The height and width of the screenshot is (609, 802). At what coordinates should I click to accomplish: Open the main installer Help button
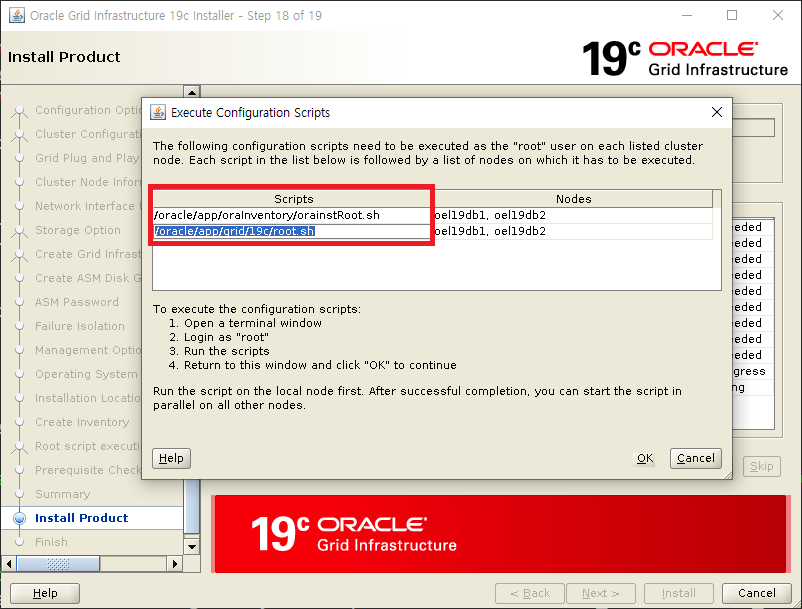[45, 593]
